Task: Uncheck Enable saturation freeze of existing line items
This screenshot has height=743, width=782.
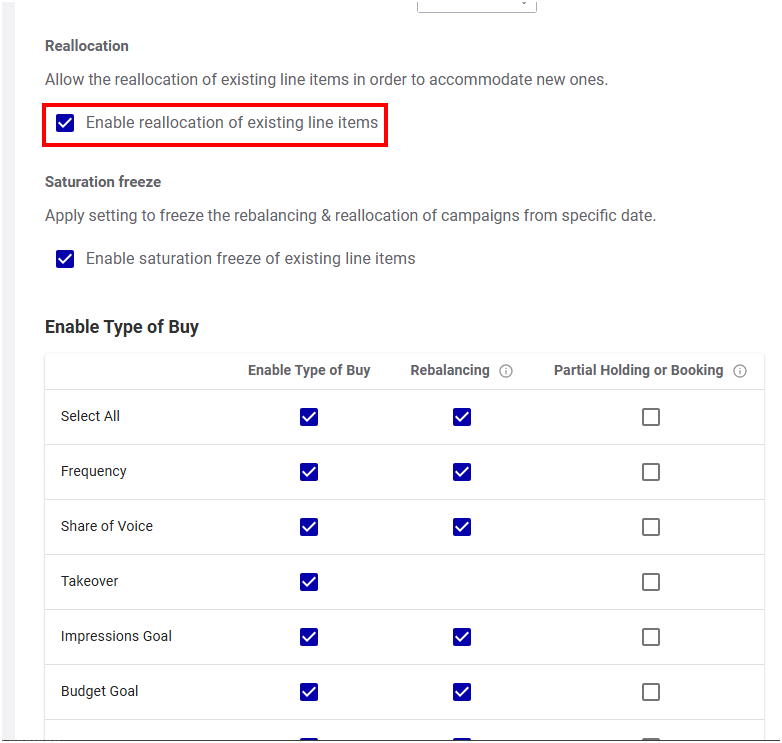Action: pyautogui.click(x=65, y=259)
